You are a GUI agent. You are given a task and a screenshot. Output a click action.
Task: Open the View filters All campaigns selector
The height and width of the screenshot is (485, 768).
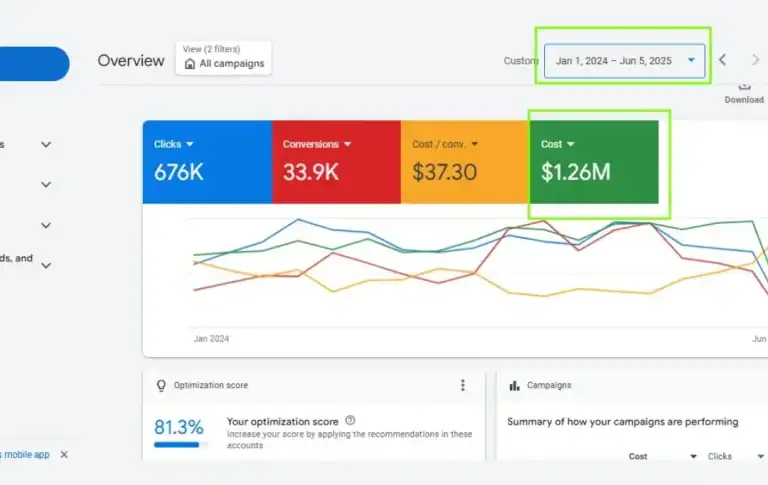(223, 58)
